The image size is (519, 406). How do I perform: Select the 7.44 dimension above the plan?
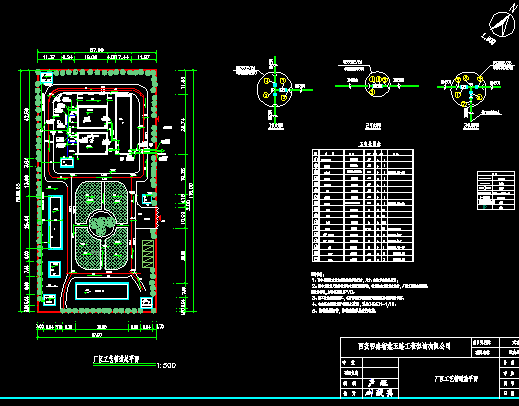pyautogui.click(x=123, y=57)
